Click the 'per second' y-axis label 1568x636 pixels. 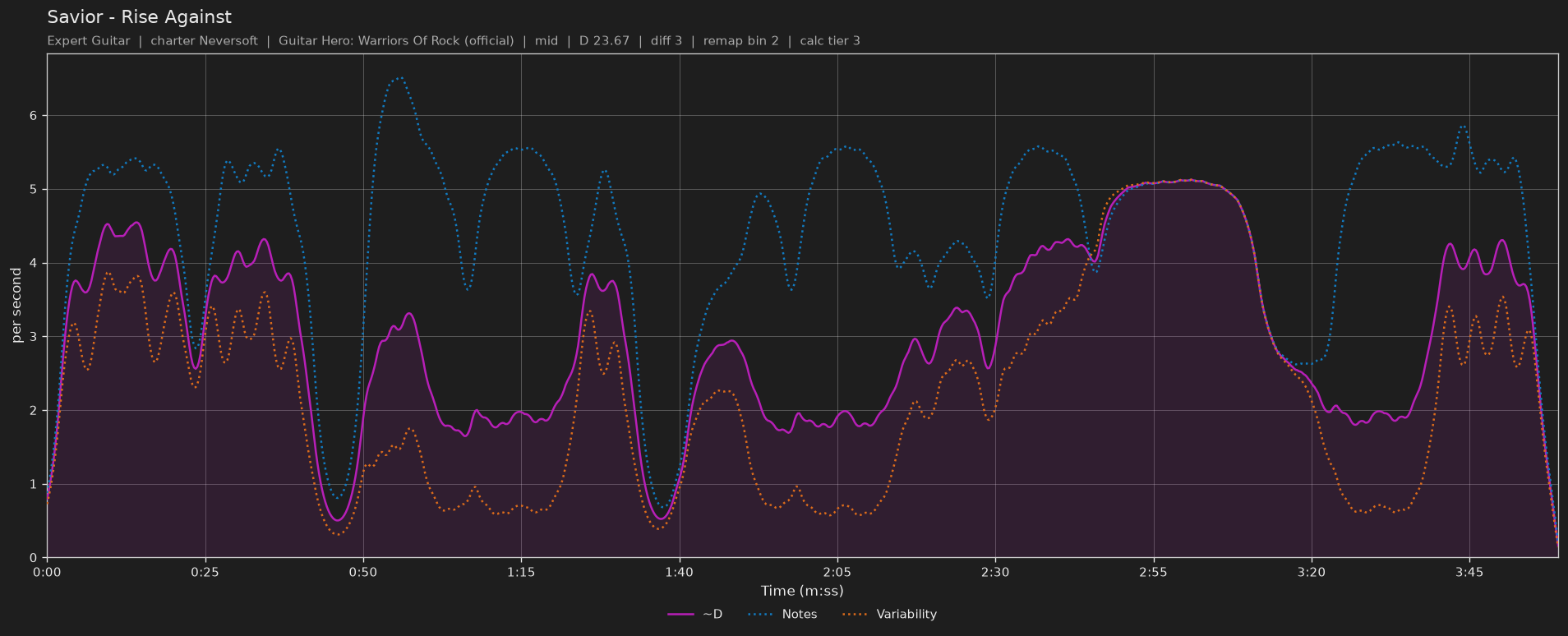[x=16, y=306]
